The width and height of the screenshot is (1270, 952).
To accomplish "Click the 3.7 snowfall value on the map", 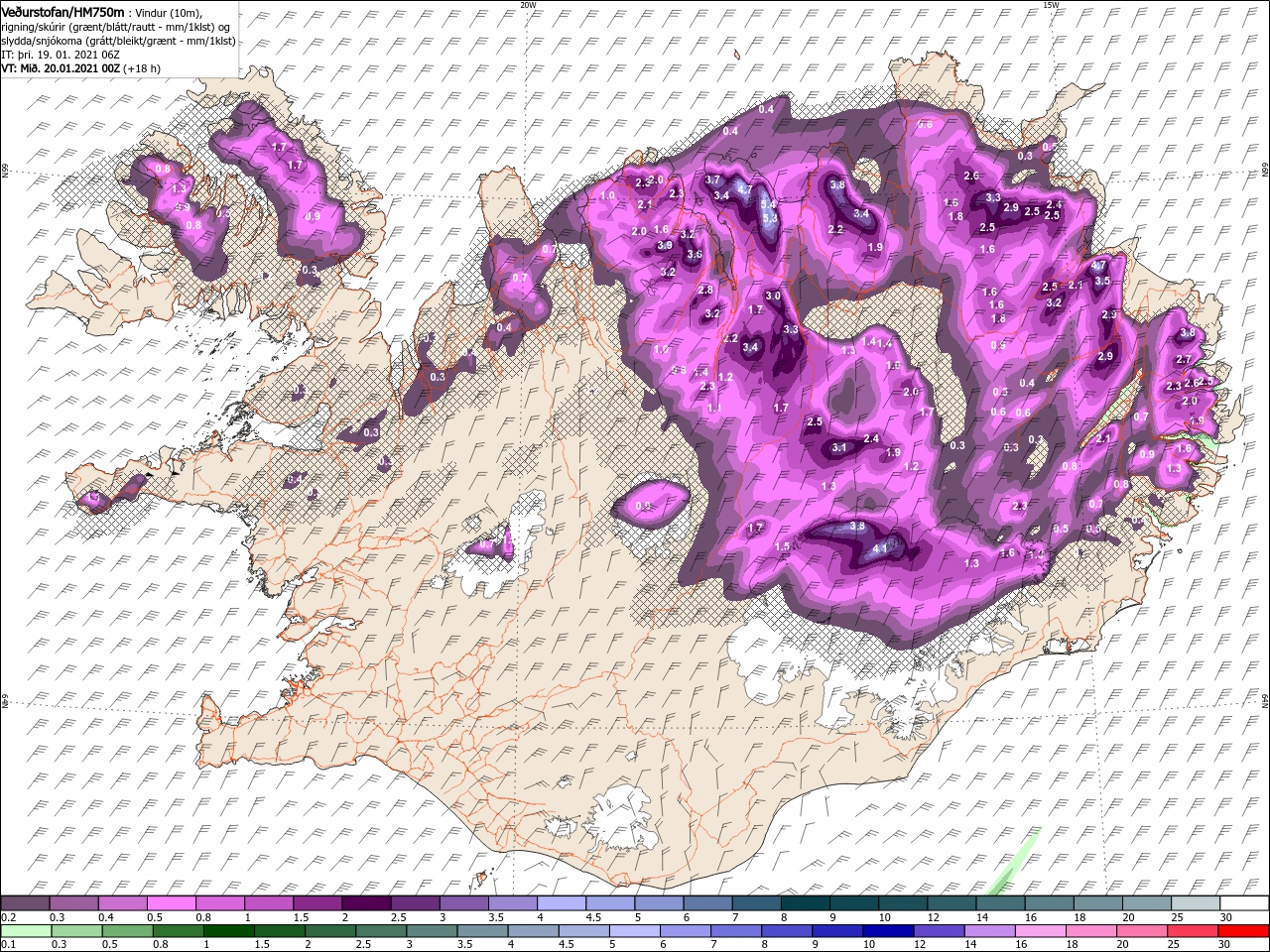I will click(x=712, y=179).
